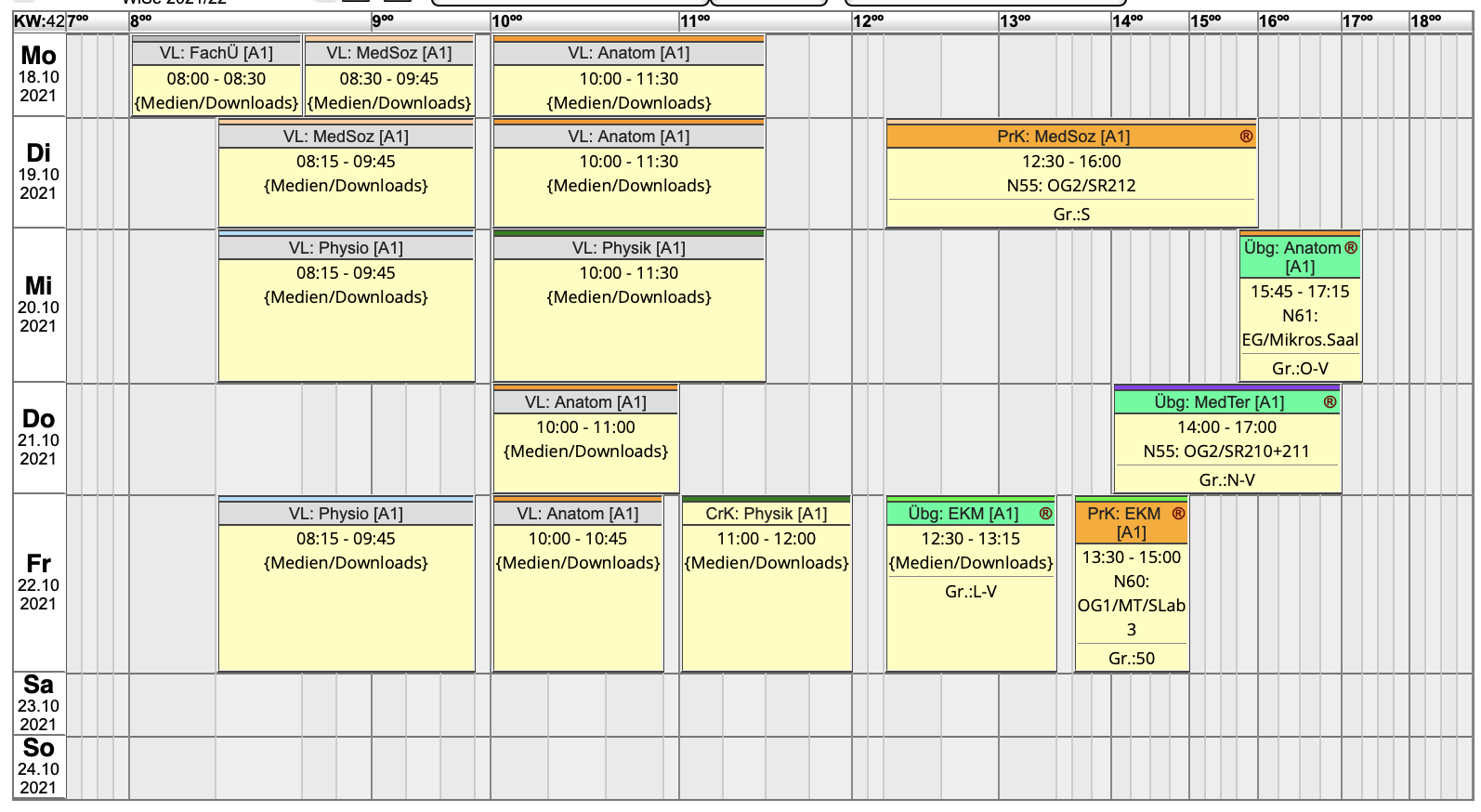Select Wednesday's VL: Physio event header
This screenshot has height=812, width=1481.
346,248
